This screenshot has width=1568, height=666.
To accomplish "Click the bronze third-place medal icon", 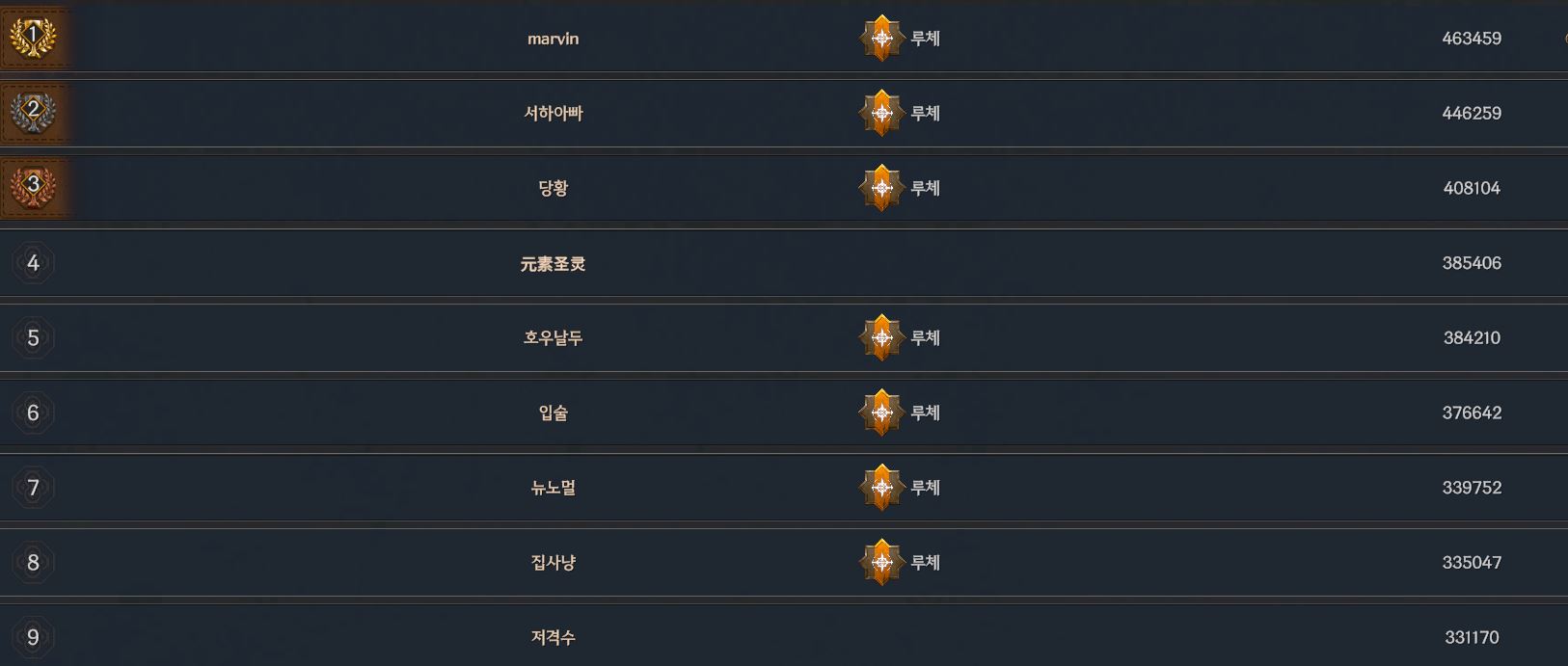I will [33, 186].
